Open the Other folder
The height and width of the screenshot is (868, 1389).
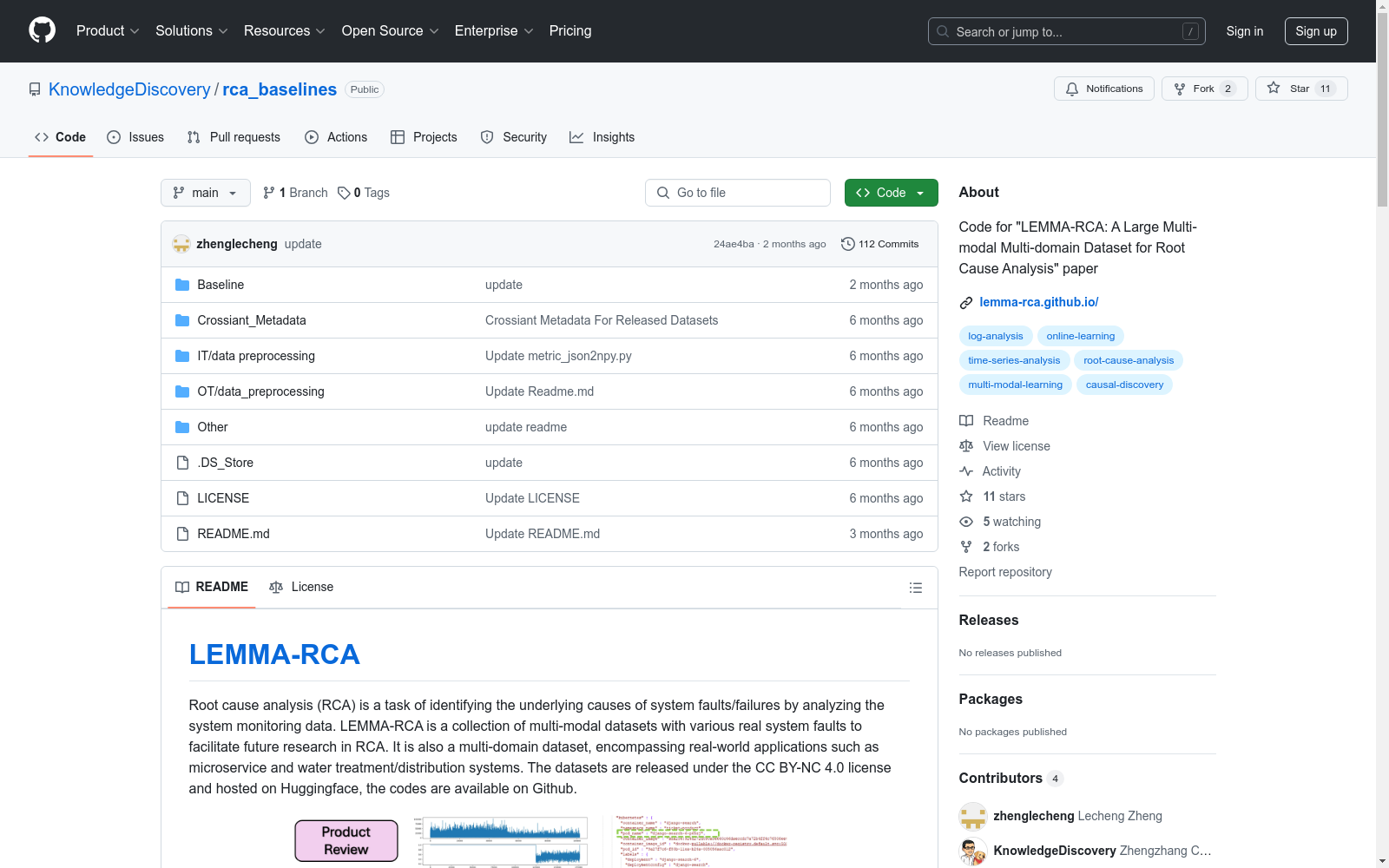[x=213, y=427]
